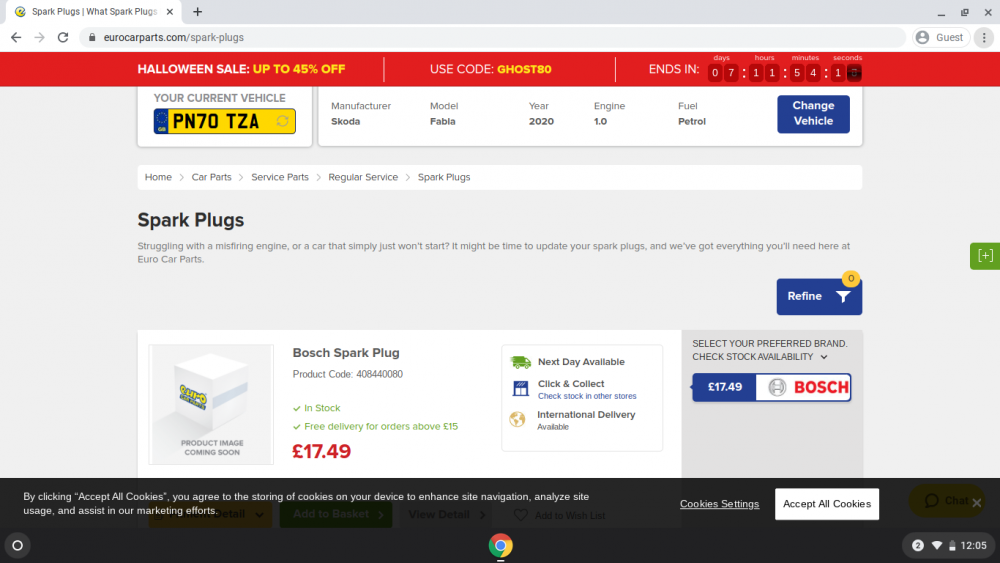Open Service Parts breadcrumb link

[280, 177]
